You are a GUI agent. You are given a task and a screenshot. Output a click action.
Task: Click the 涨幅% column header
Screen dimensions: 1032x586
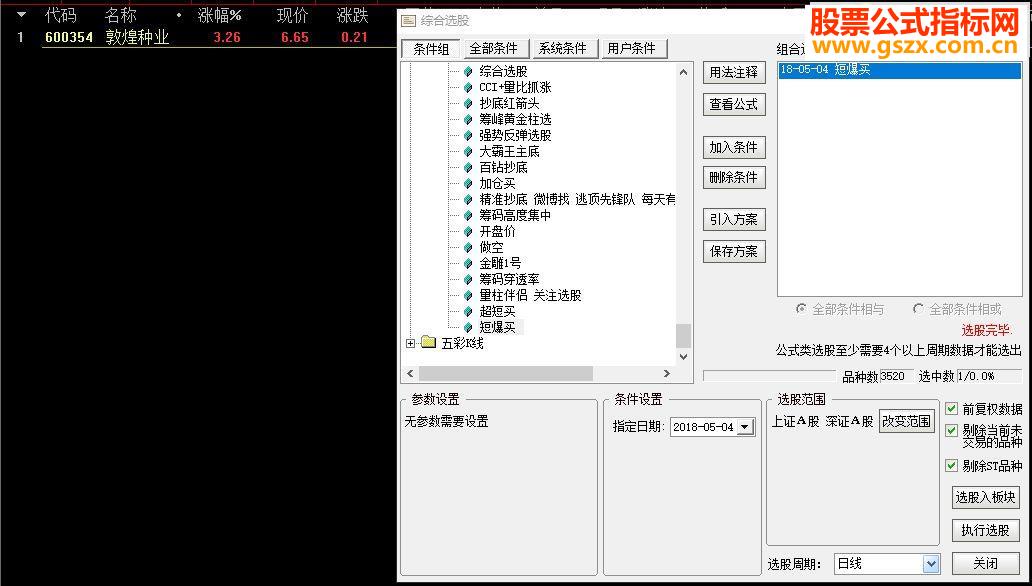[x=220, y=15]
